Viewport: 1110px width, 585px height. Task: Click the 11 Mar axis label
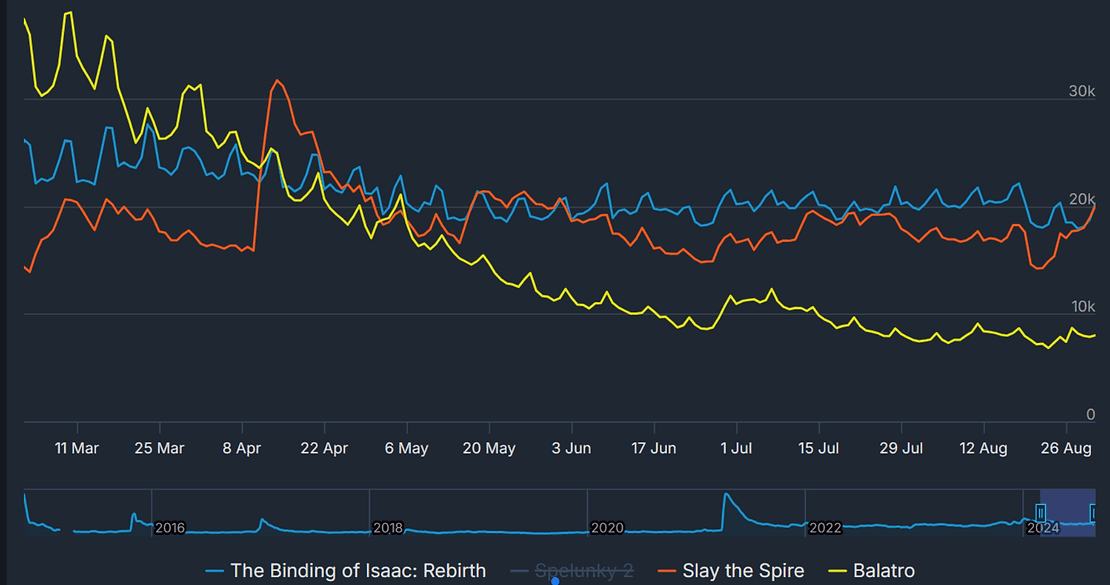pos(76,448)
